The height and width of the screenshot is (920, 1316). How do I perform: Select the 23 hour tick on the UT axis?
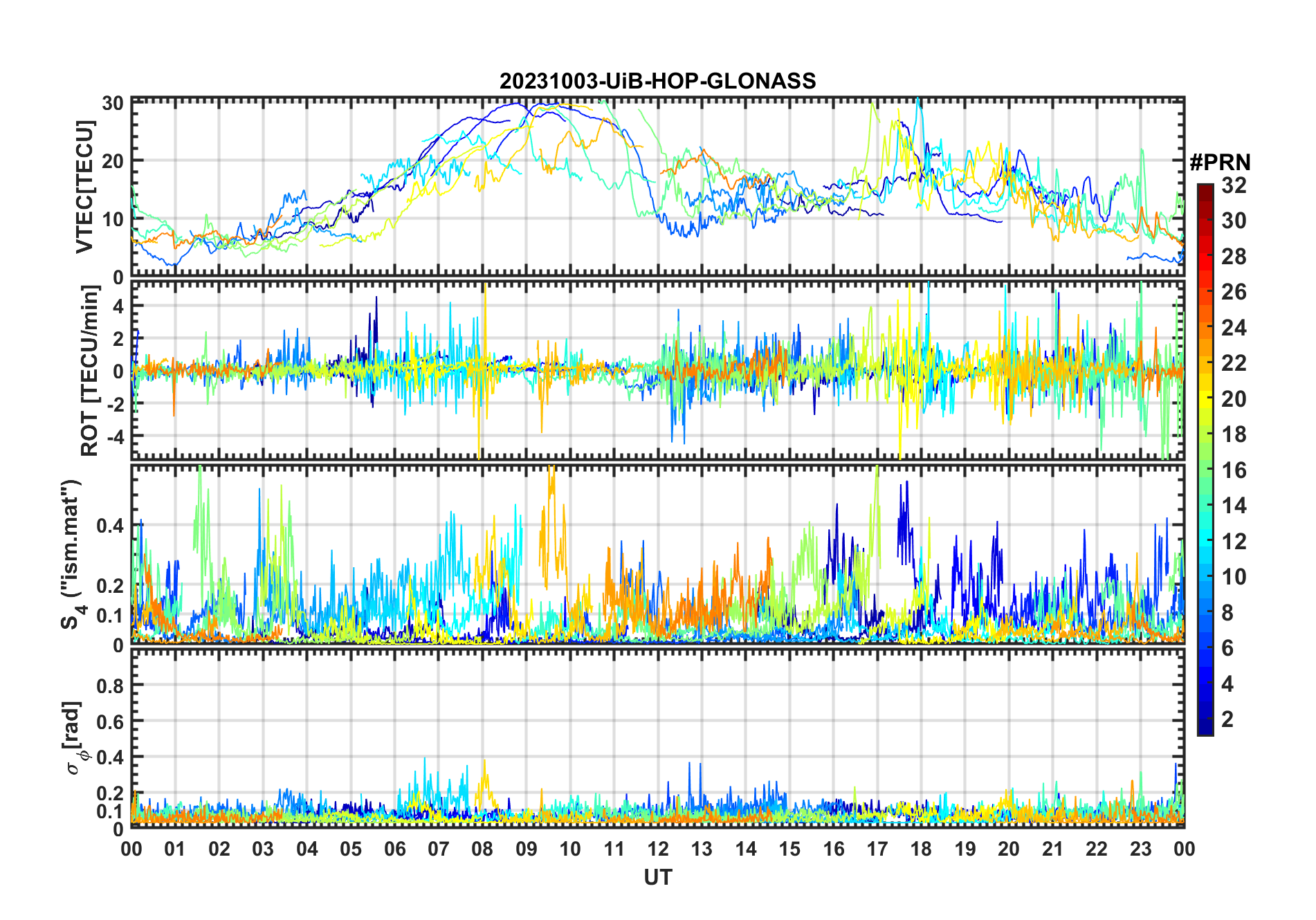[1140, 849]
